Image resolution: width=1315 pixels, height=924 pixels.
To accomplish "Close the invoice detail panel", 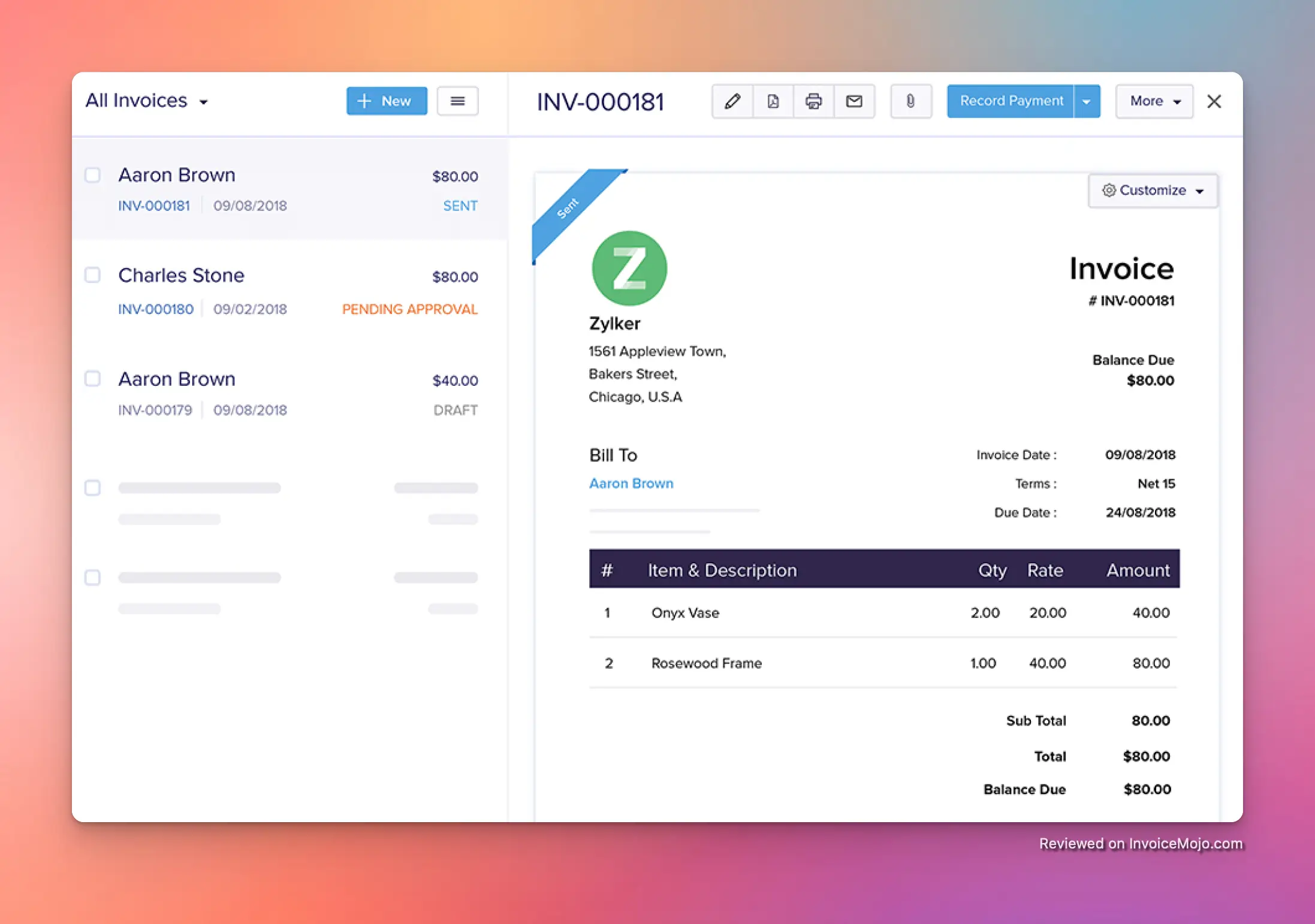I will click(x=1214, y=101).
